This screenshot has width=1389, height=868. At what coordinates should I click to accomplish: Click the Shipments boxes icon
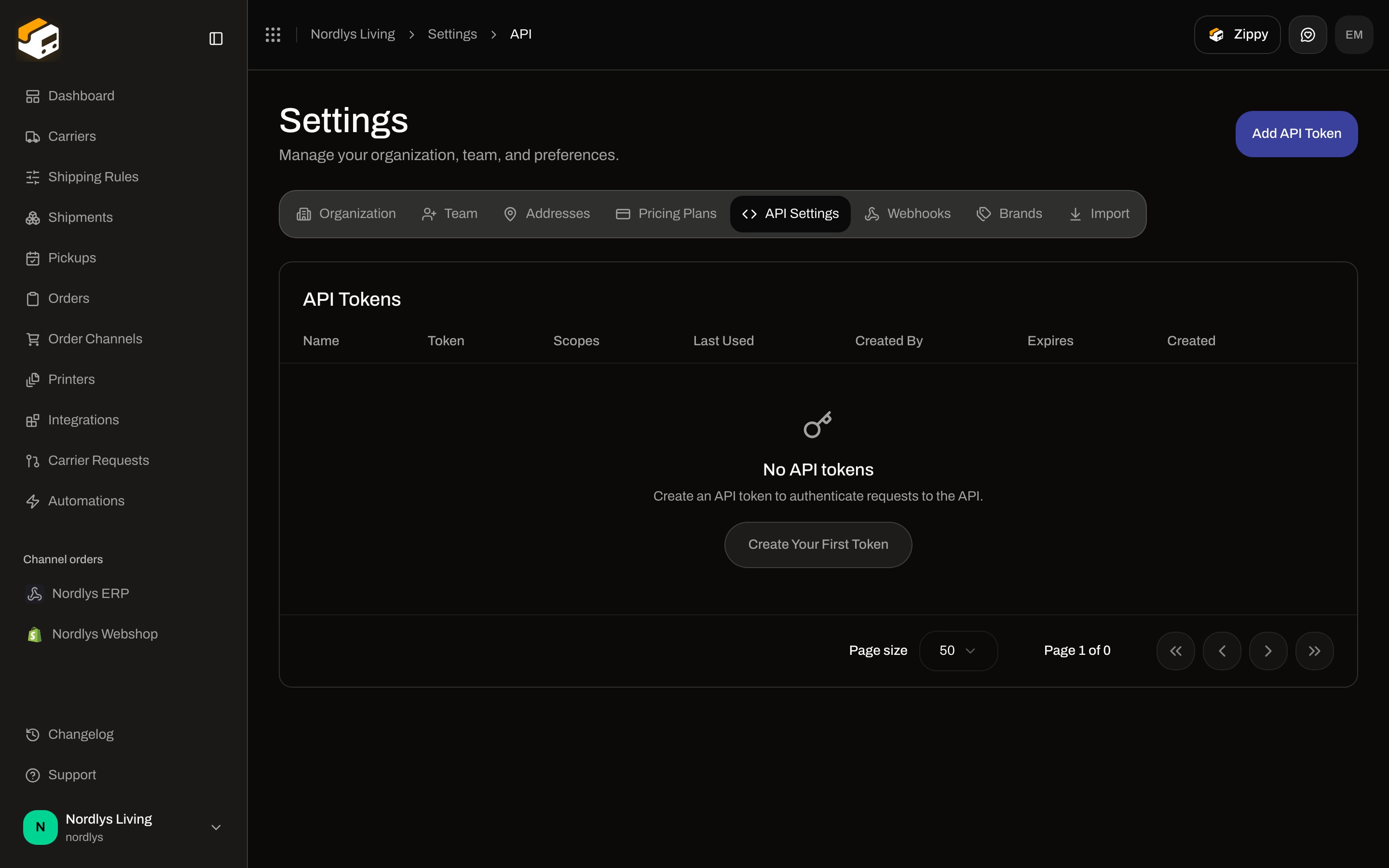[x=33, y=217]
